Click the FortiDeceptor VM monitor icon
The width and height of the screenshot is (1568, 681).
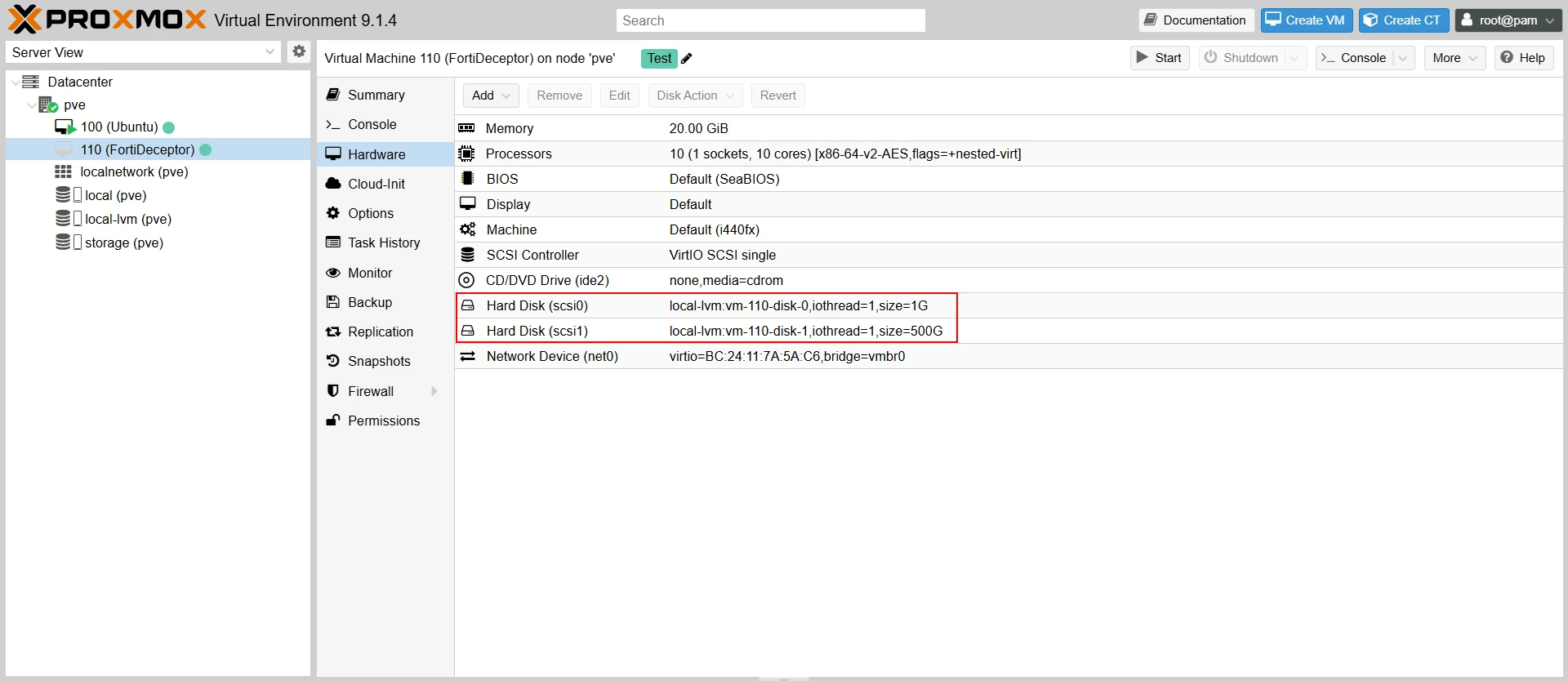coord(64,149)
